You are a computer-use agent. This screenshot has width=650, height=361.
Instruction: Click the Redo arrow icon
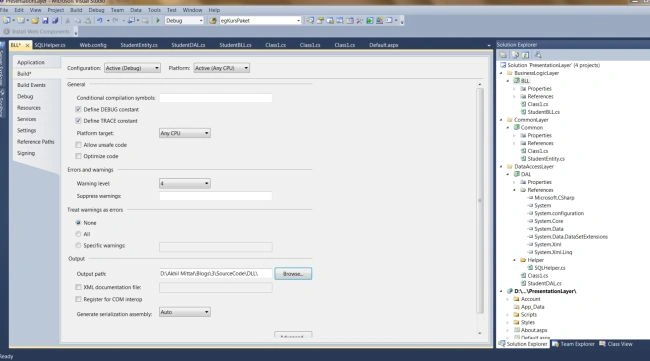(x=115, y=20)
